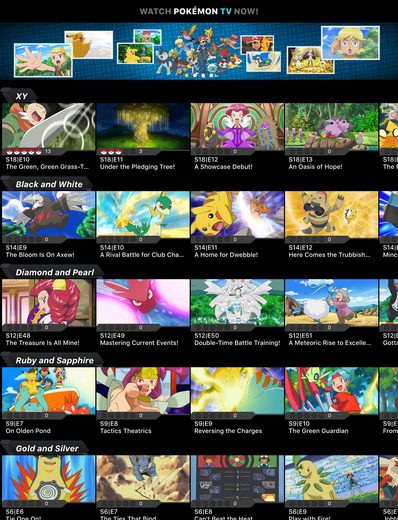
Task: Click the title 'A Home for Dwebble!'
Action: [x=226, y=255]
